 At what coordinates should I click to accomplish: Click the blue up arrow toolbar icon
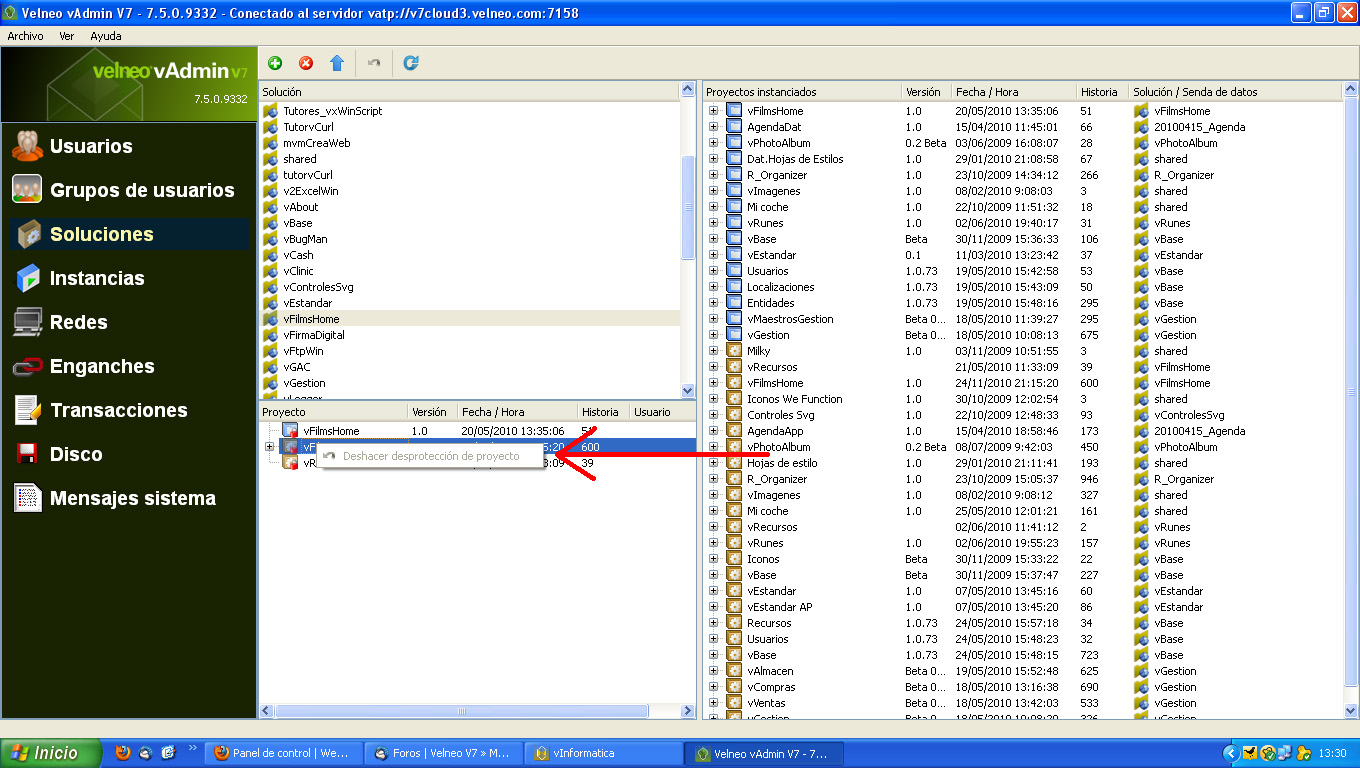337,63
